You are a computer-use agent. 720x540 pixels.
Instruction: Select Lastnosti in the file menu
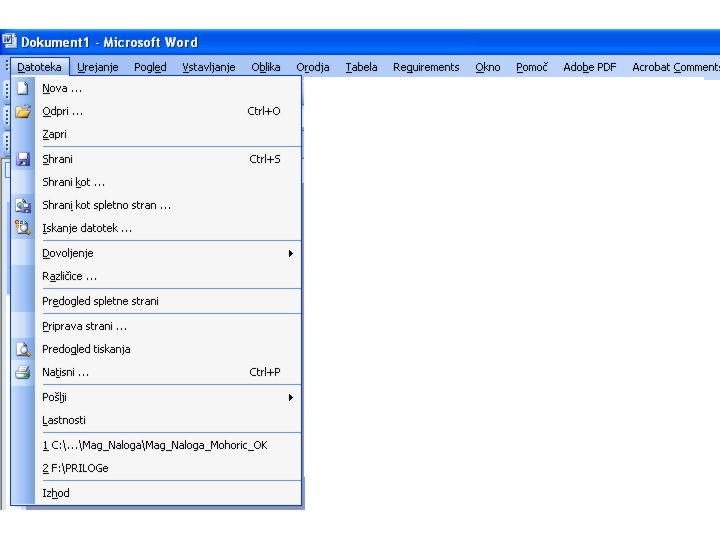[x=64, y=420]
